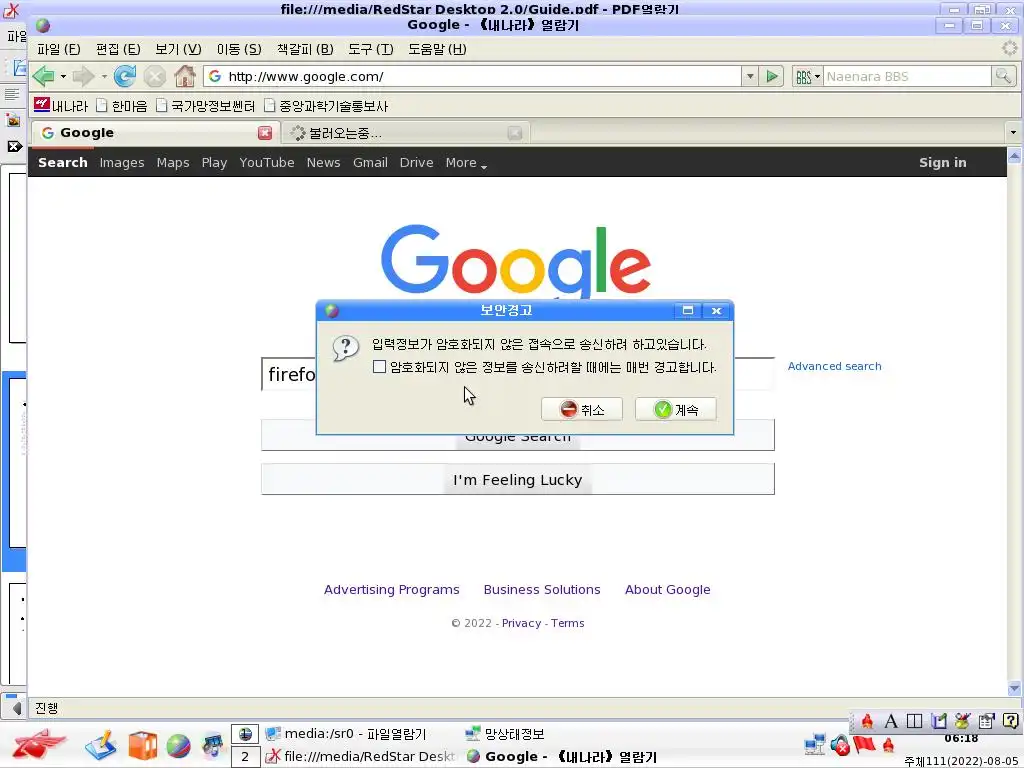Go to the Home page icon

(x=185, y=76)
